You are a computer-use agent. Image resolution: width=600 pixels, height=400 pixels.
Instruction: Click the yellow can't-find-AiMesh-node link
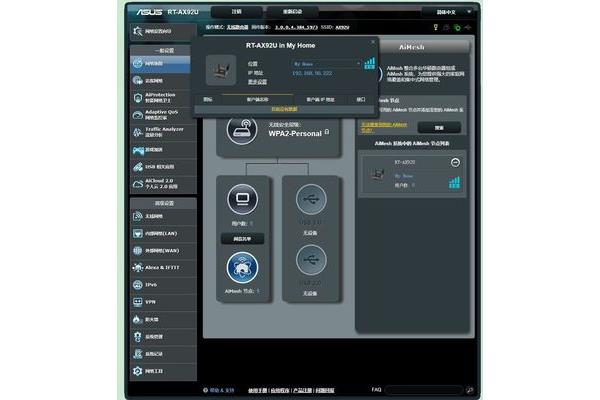(384, 127)
